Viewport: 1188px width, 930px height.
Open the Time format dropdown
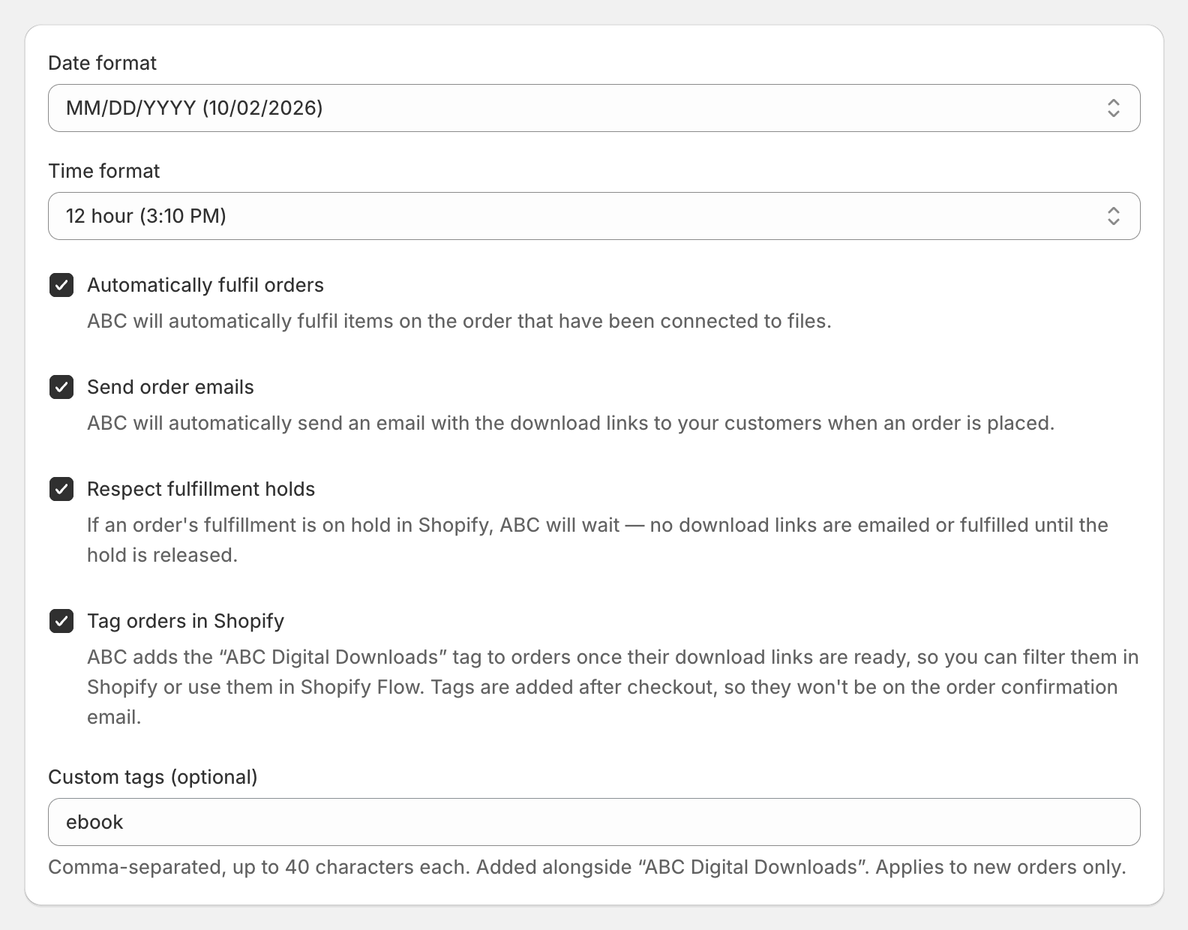point(594,216)
